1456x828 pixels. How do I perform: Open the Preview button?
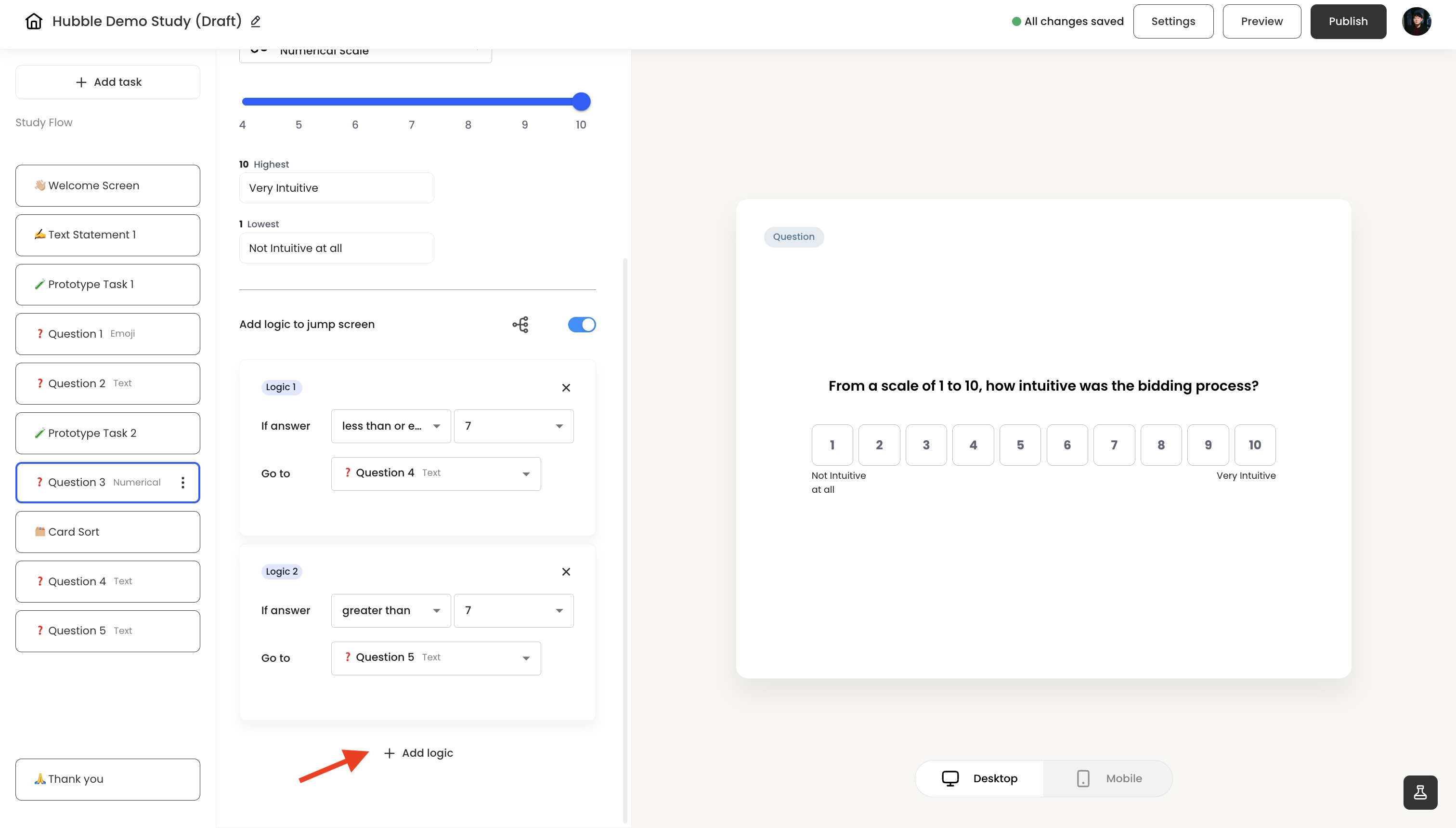(1261, 21)
